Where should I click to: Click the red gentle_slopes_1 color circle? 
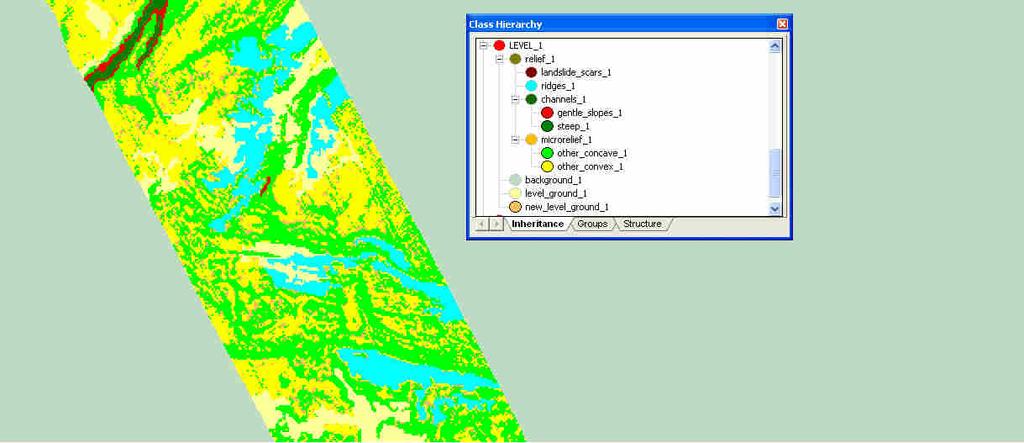[x=547, y=113]
